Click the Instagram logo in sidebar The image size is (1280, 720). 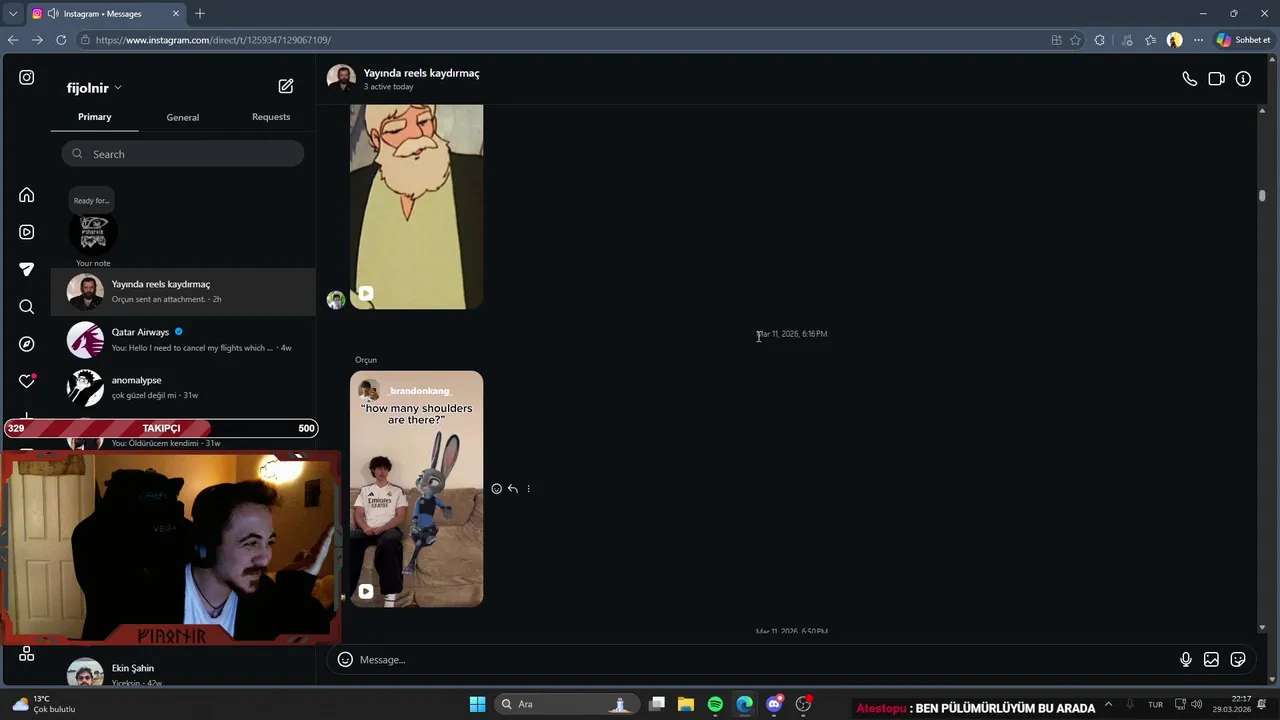point(27,77)
